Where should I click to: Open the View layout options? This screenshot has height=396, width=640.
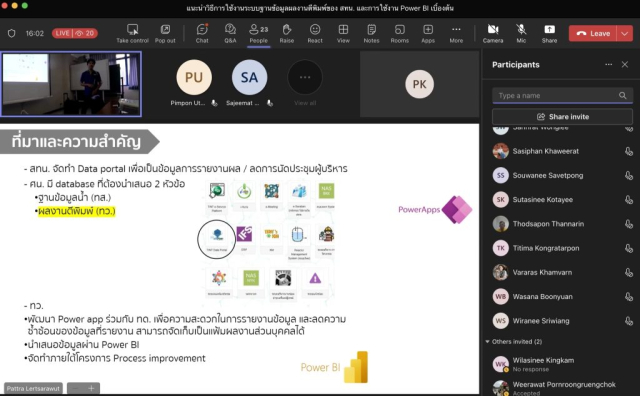coord(343,33)
